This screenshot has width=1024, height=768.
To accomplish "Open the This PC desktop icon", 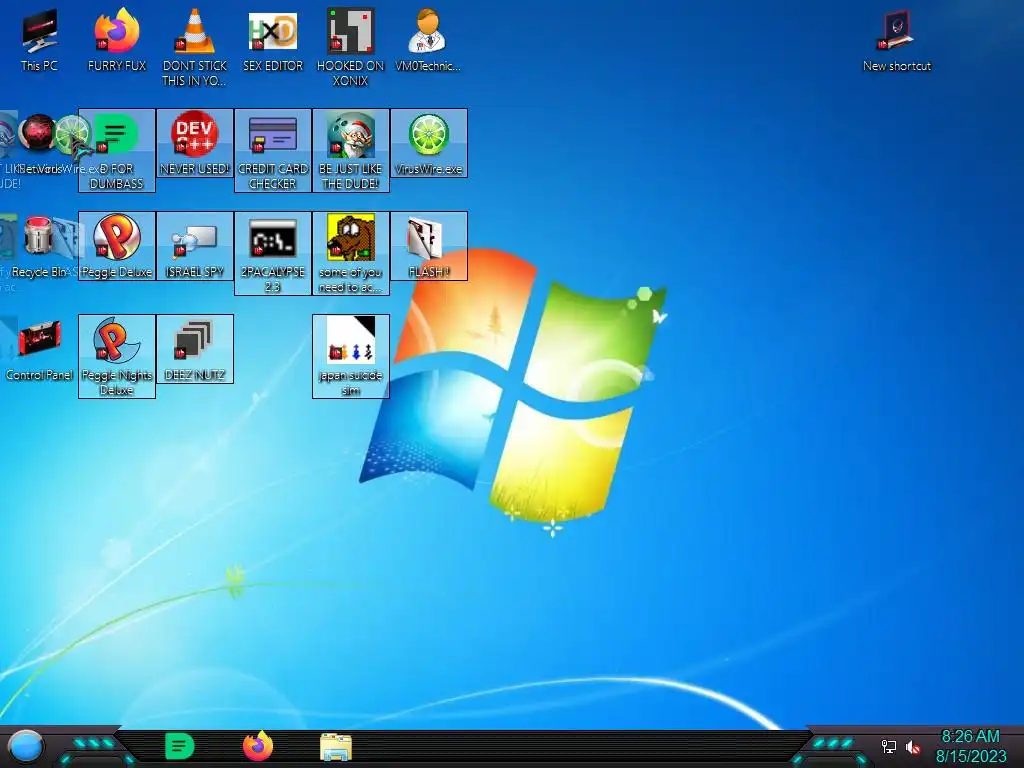I will point(39,40).
